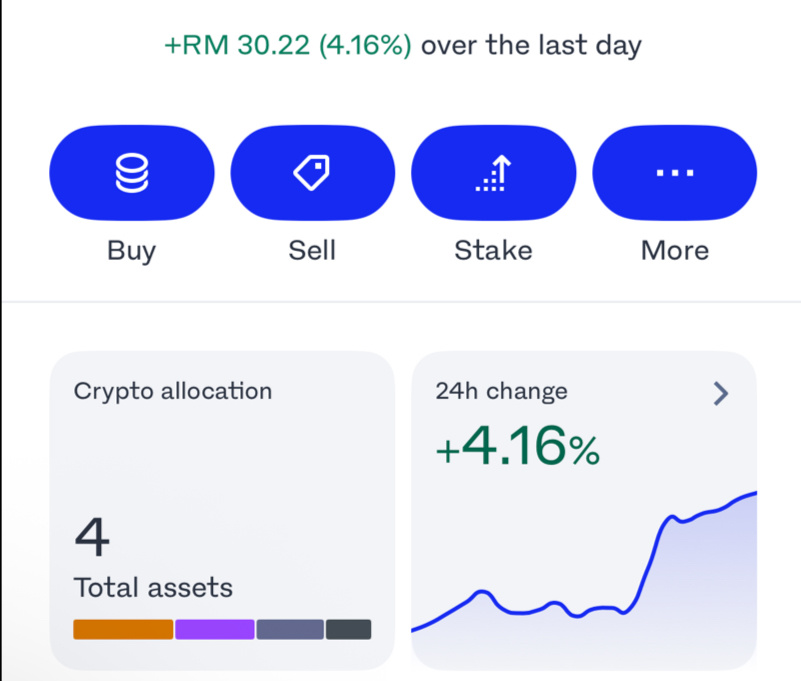Select the orange allocation bar segment

point(123,629)
